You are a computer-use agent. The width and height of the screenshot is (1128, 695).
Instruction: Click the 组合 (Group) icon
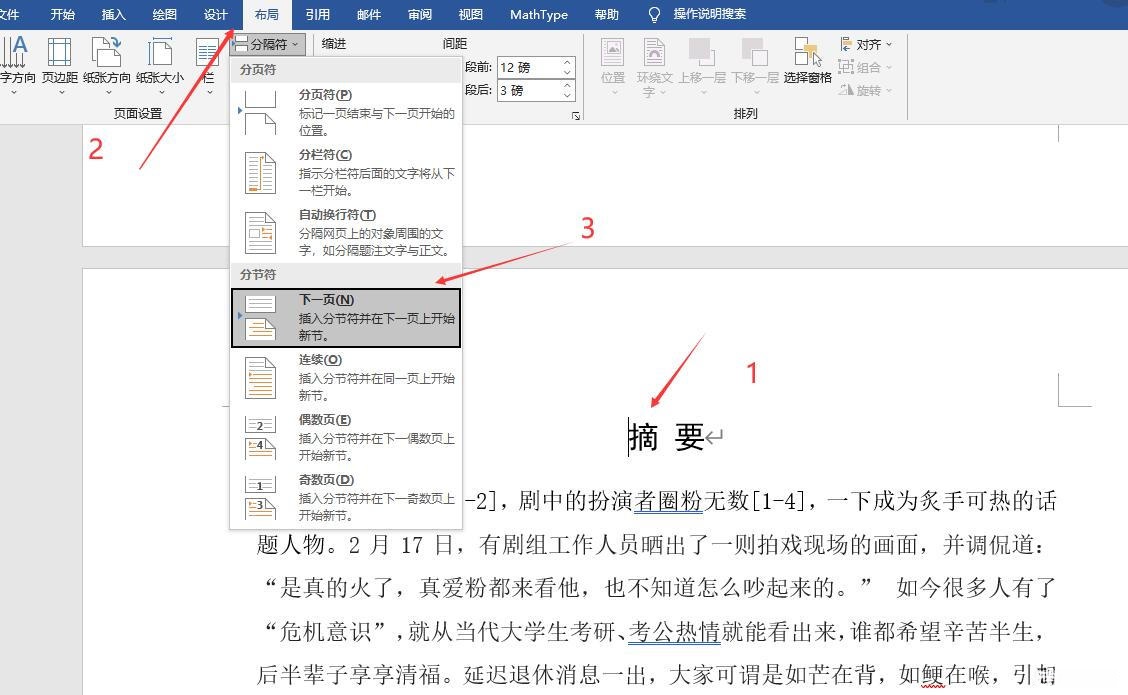tap(846, 67)
